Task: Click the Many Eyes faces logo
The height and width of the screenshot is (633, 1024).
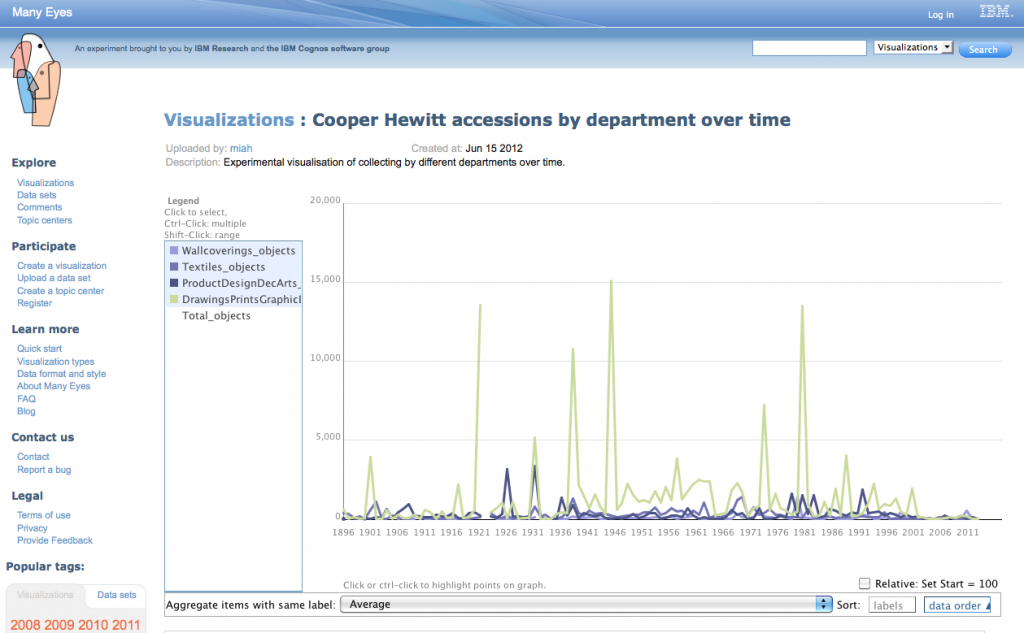Action: pyautogui.click(x=35, y=80)
